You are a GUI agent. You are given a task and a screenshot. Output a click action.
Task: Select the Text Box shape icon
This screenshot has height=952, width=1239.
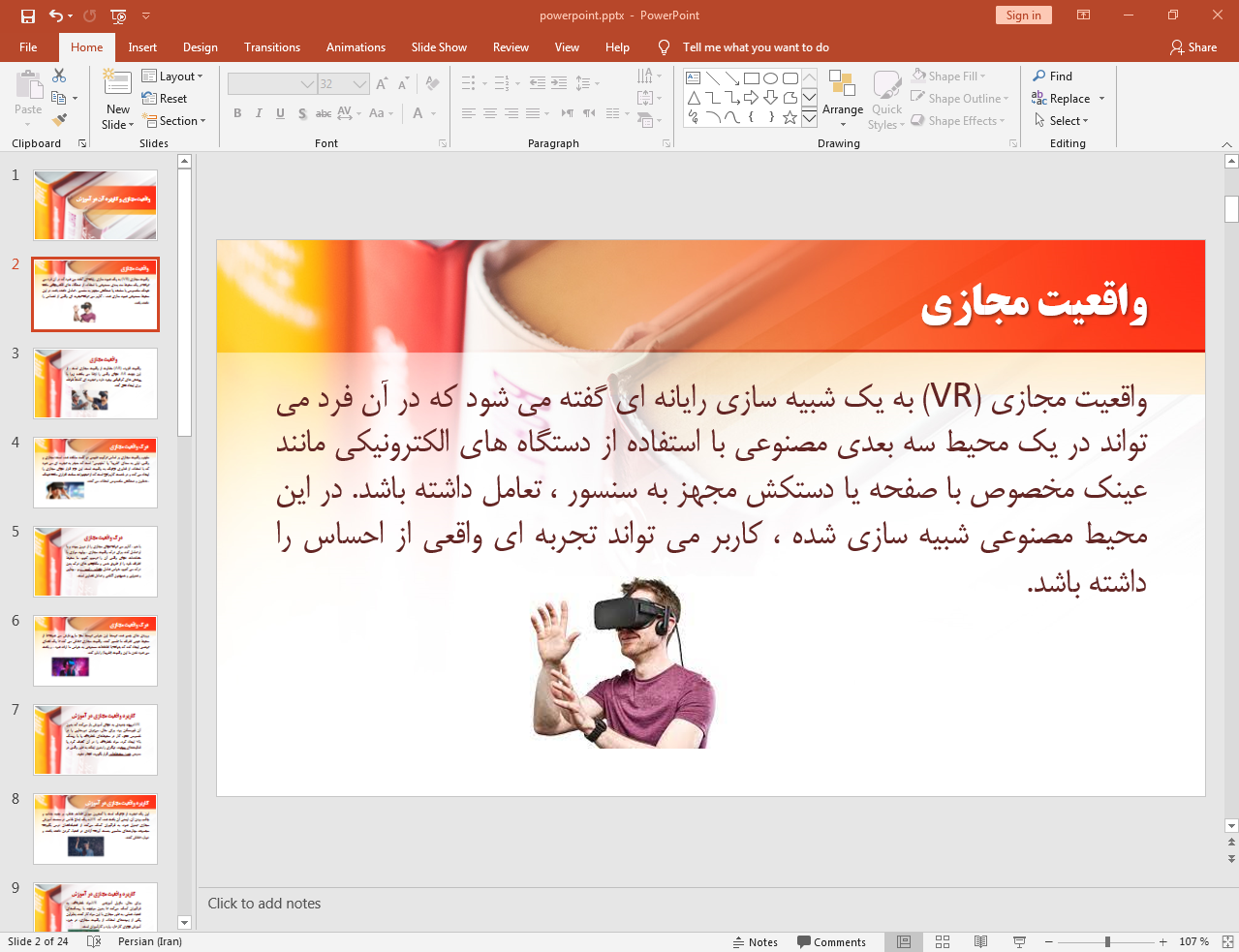tap(694, 78)
